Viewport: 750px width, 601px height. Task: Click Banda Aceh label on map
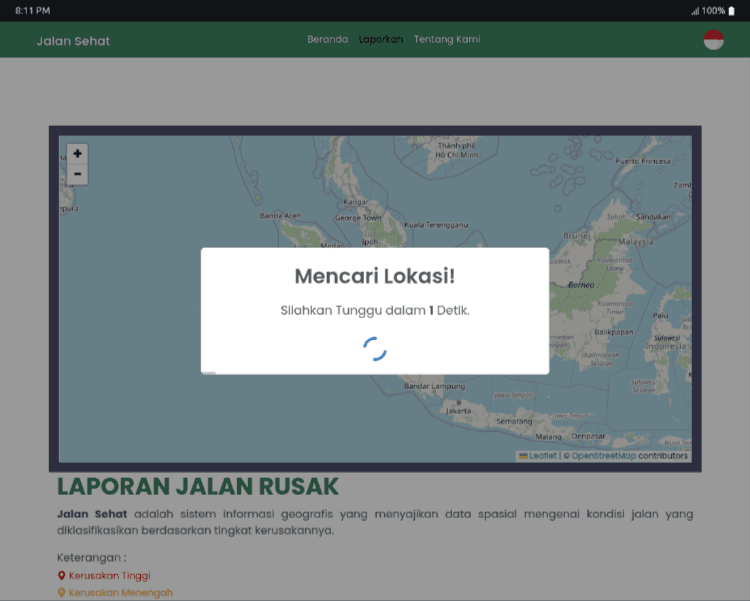click(280, 216)
